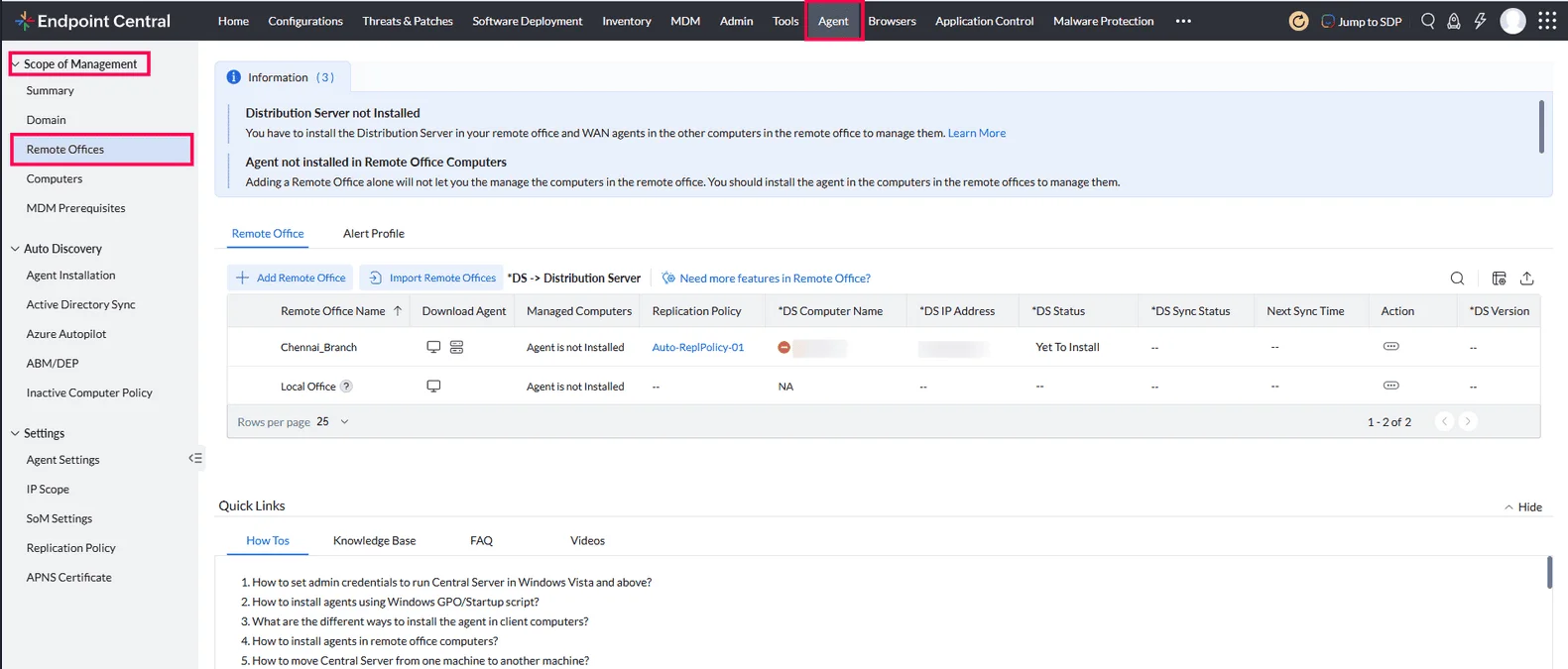Click Jump to SDP
Image resolution: width=1568 pixels, height=669 pixels.
[1362, 21]
